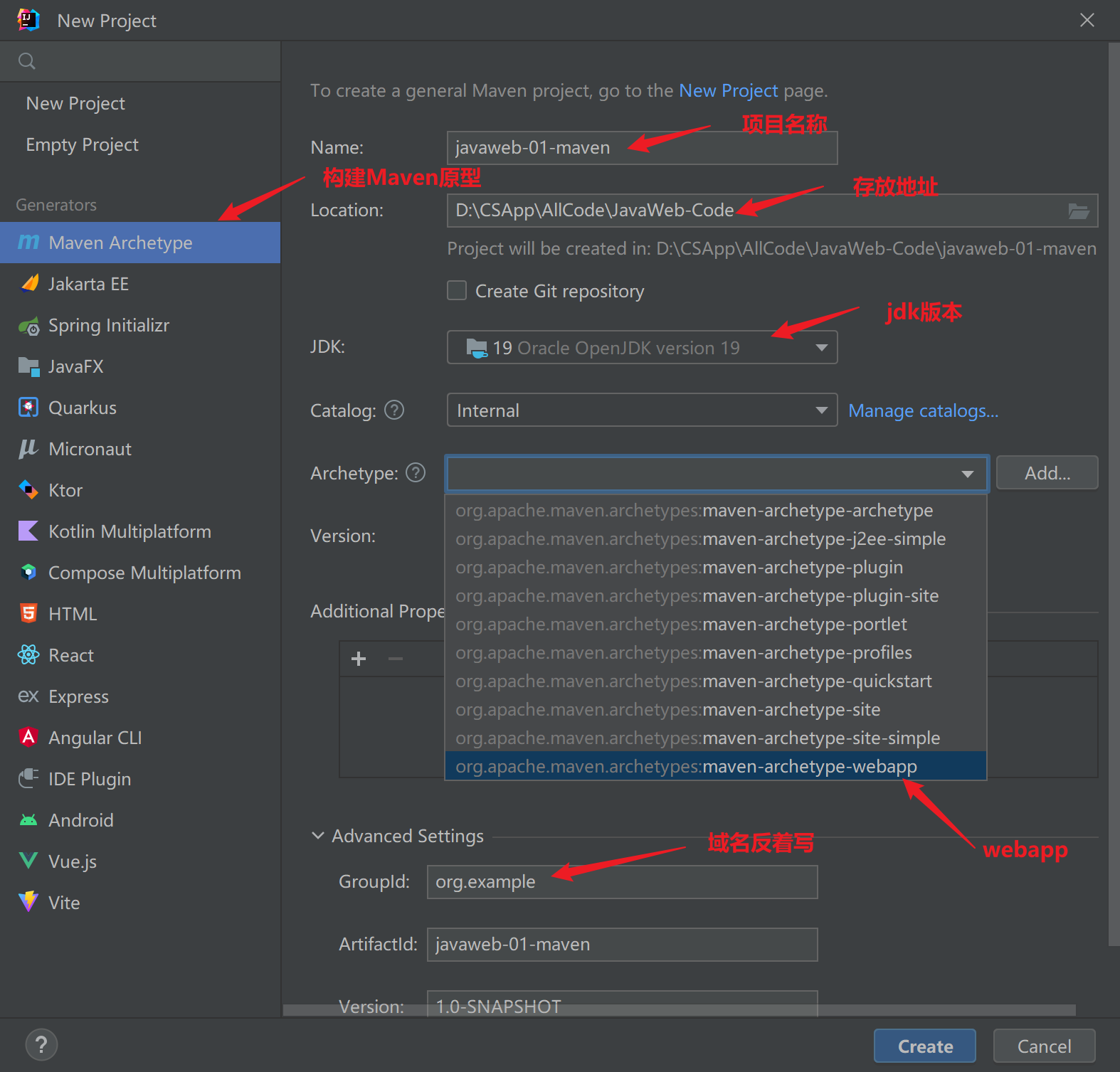This screenshot has width=1120, height=1072.
Task: Pick the Quarkus generator
Action: (140, 408)
